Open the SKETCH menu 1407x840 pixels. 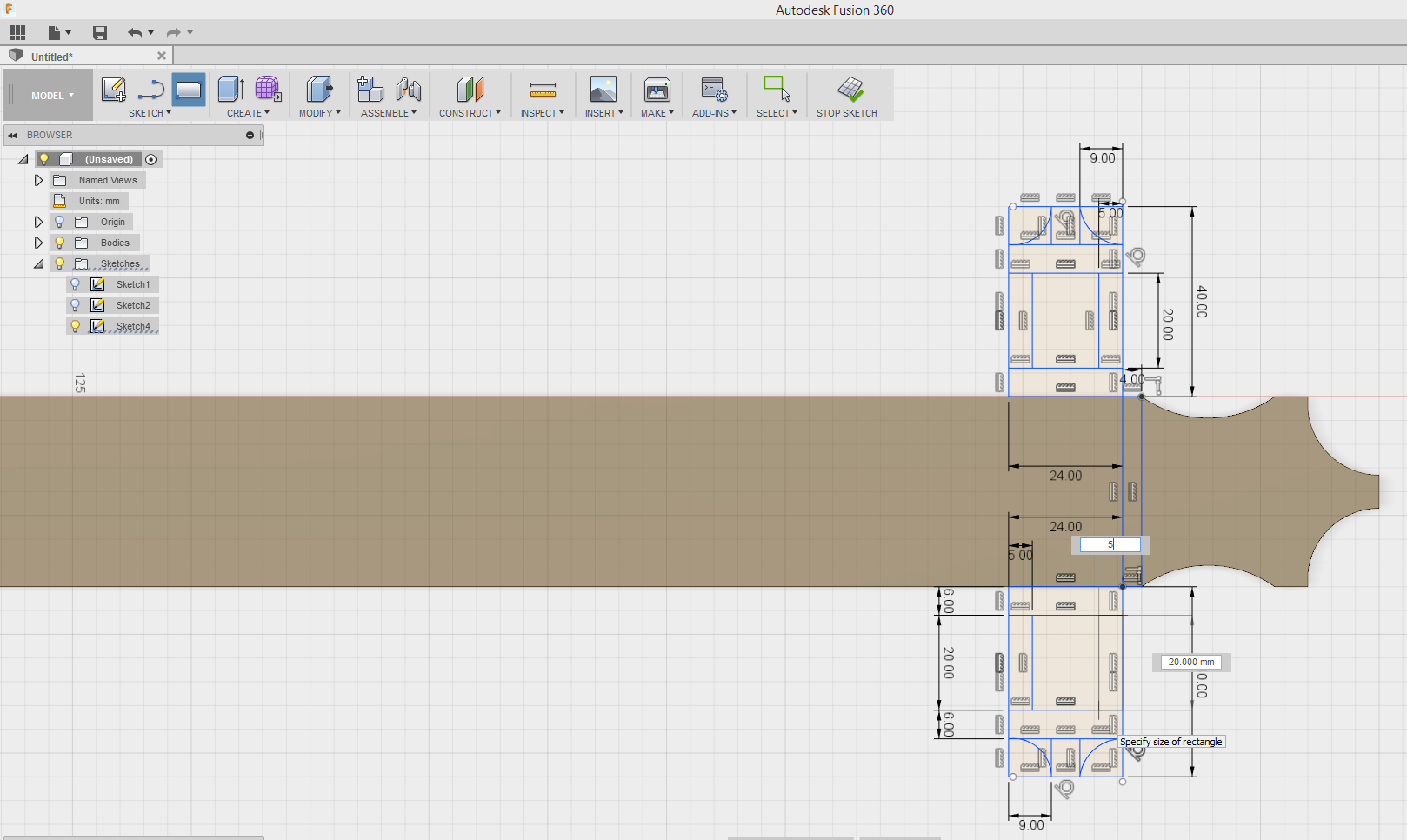(150, 113)
